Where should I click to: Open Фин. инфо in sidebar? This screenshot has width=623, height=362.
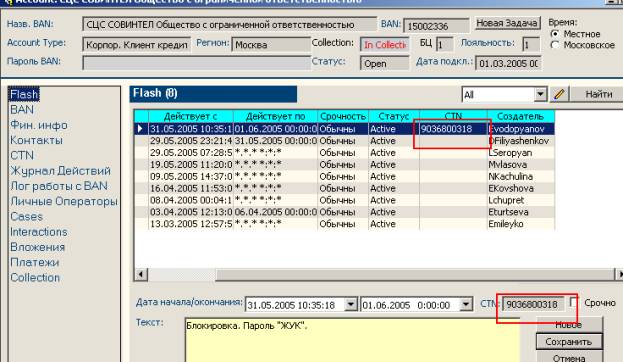(39, 125)
